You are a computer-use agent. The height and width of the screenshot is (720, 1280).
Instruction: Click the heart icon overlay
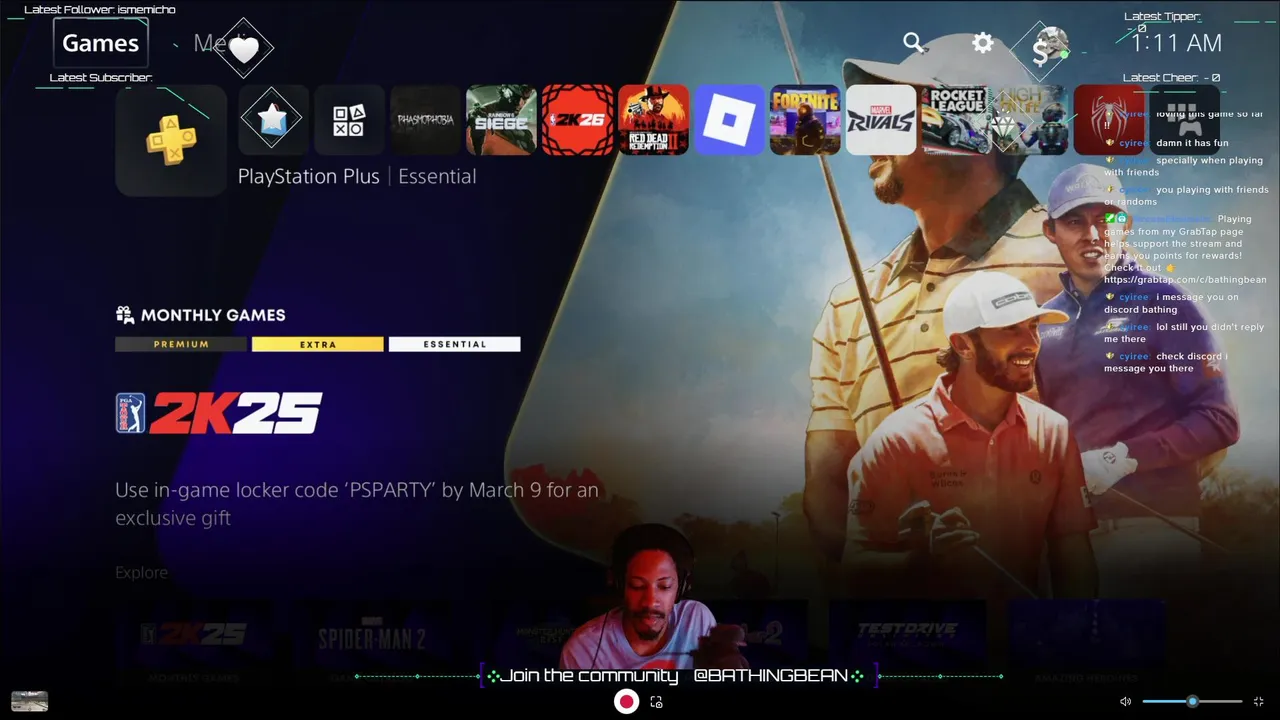[x=243, y=47]
